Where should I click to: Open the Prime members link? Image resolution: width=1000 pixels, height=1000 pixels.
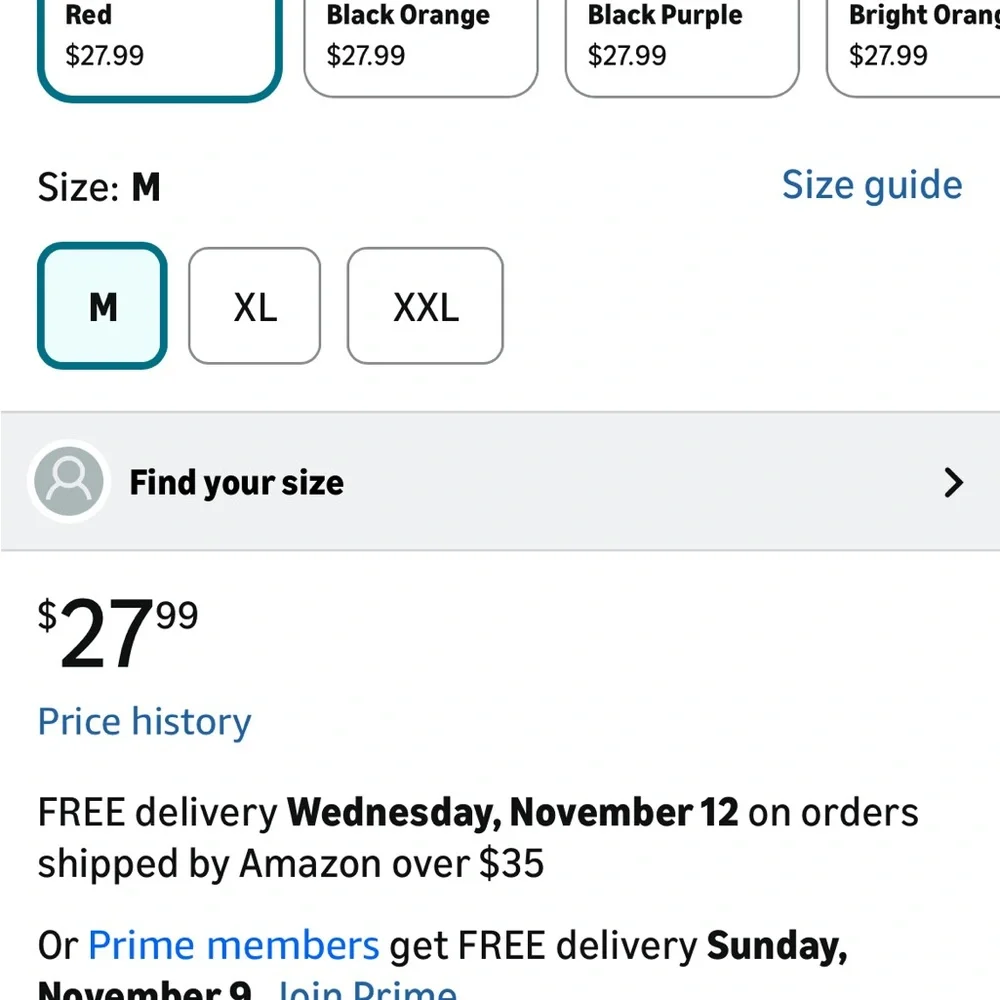(233, 944)
